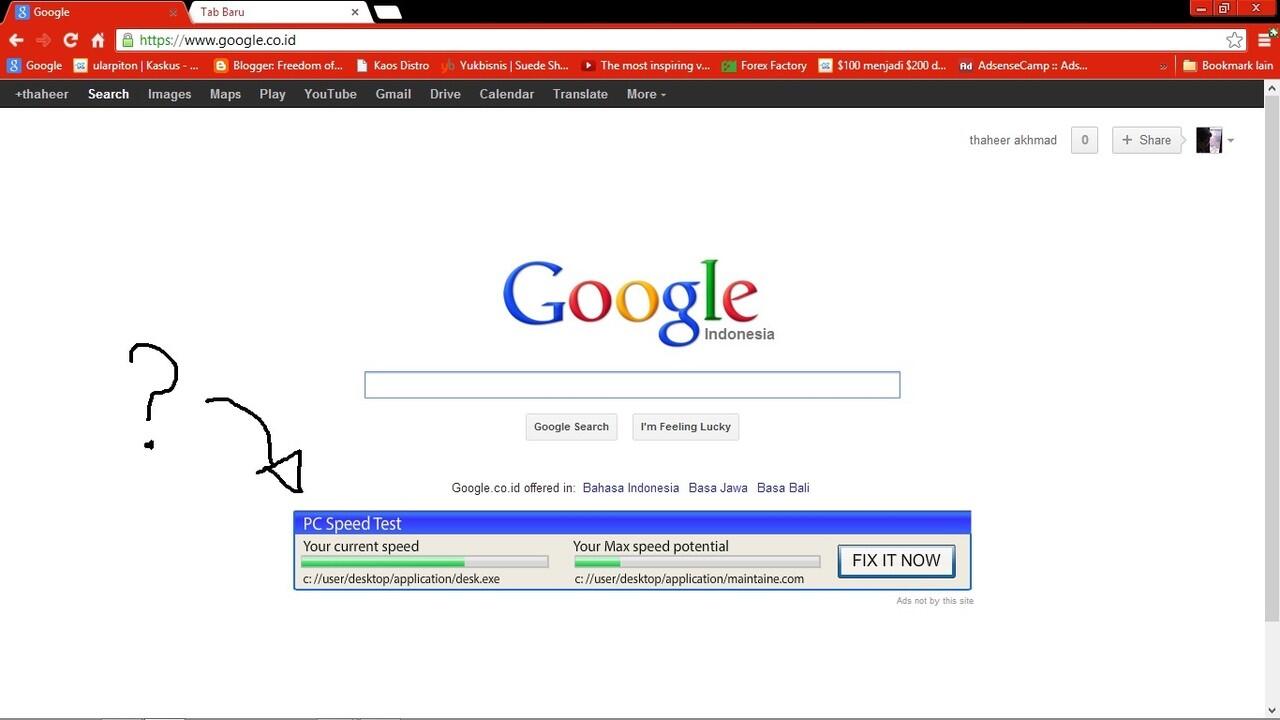
Task: Click the page scrollbar up arrow
Action: (1272, 88)
